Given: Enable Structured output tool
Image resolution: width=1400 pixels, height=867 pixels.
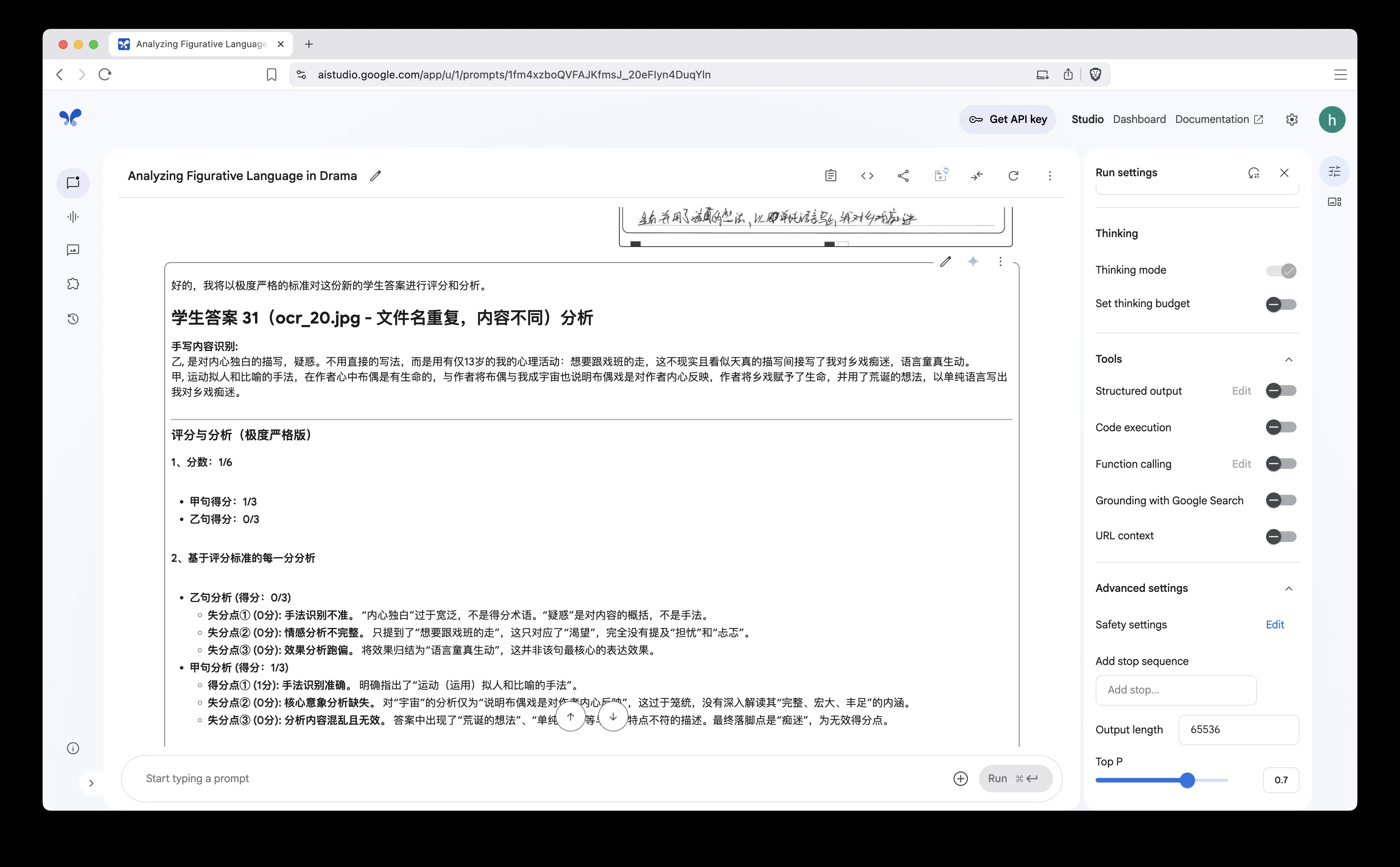Looking at the screenshot, I should pos(1281,390).
